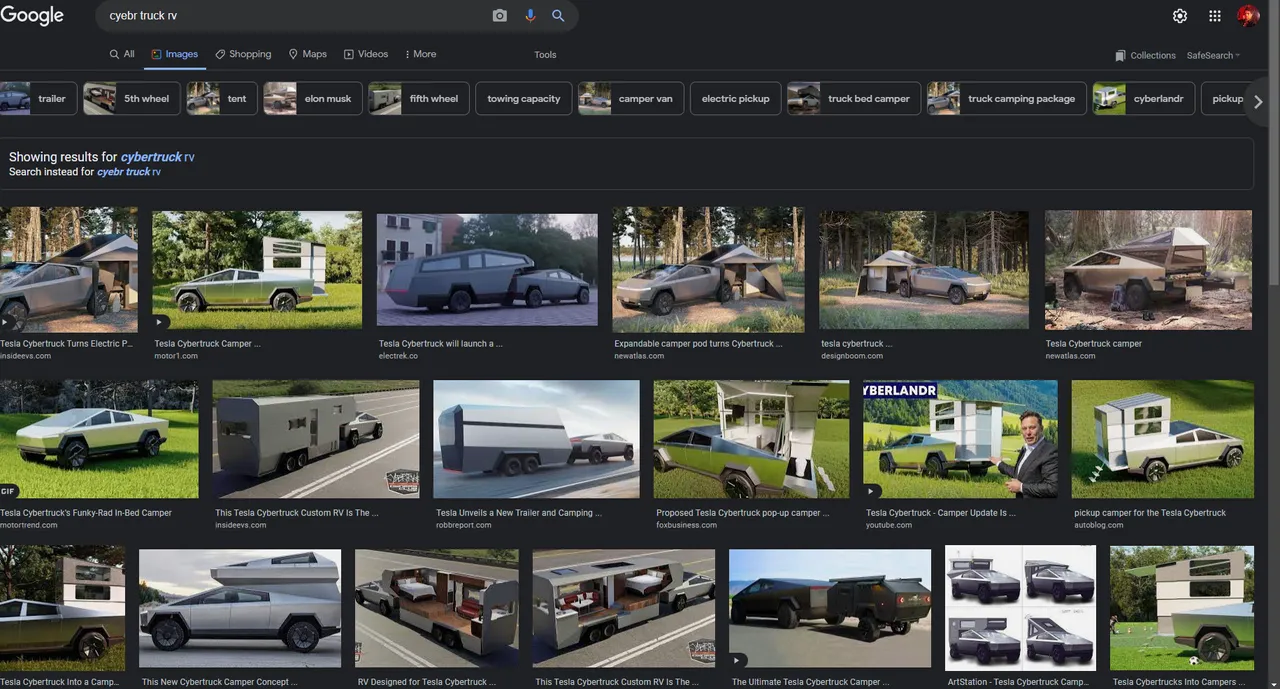This screenshot has height=689, width=1280.
Task: Filter by the '5th wheel' chip
Action: pyautogui.click(x=132, y=99)
